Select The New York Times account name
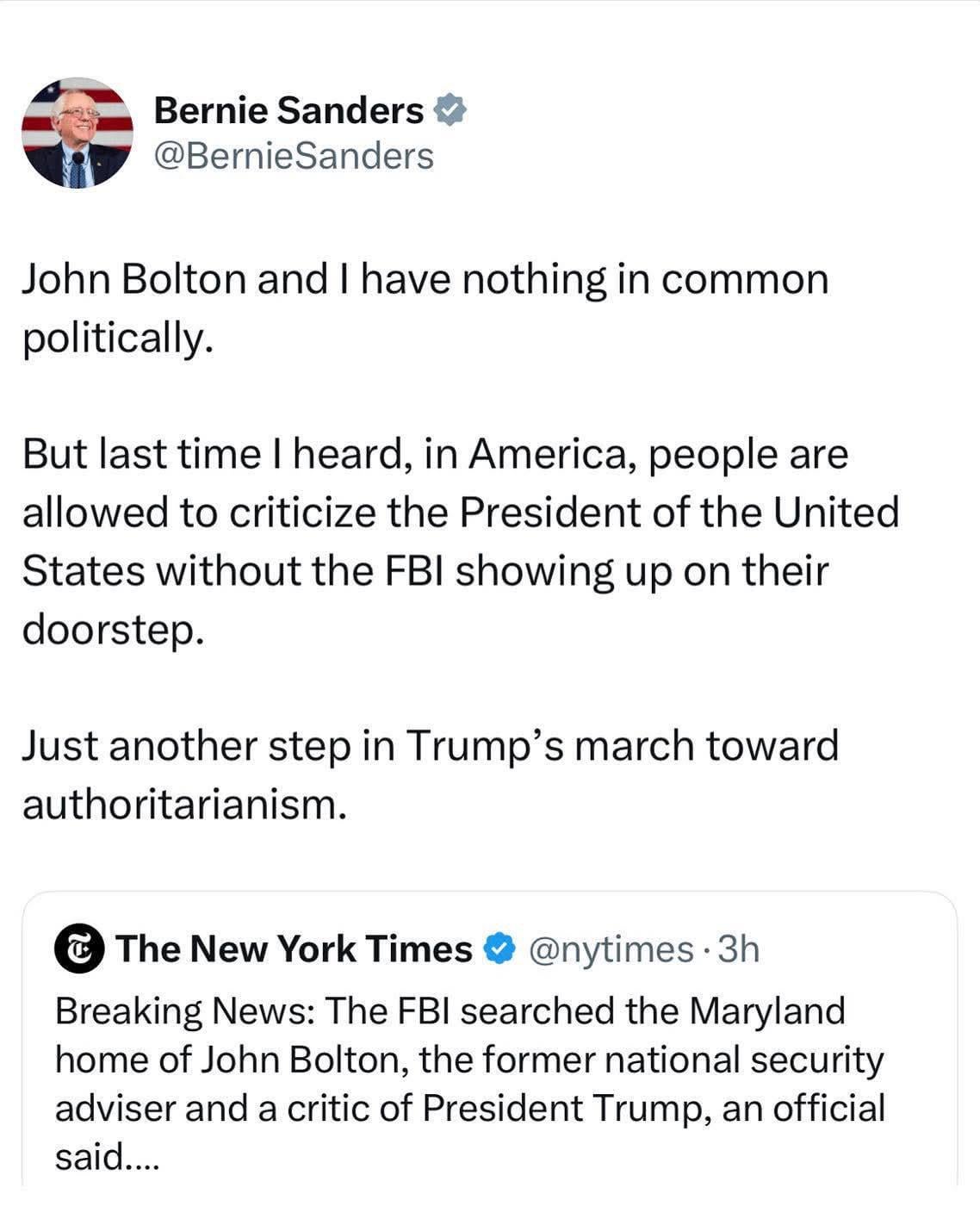The width and height of the screenshot is (980, 1225). (x=294, y=949)
